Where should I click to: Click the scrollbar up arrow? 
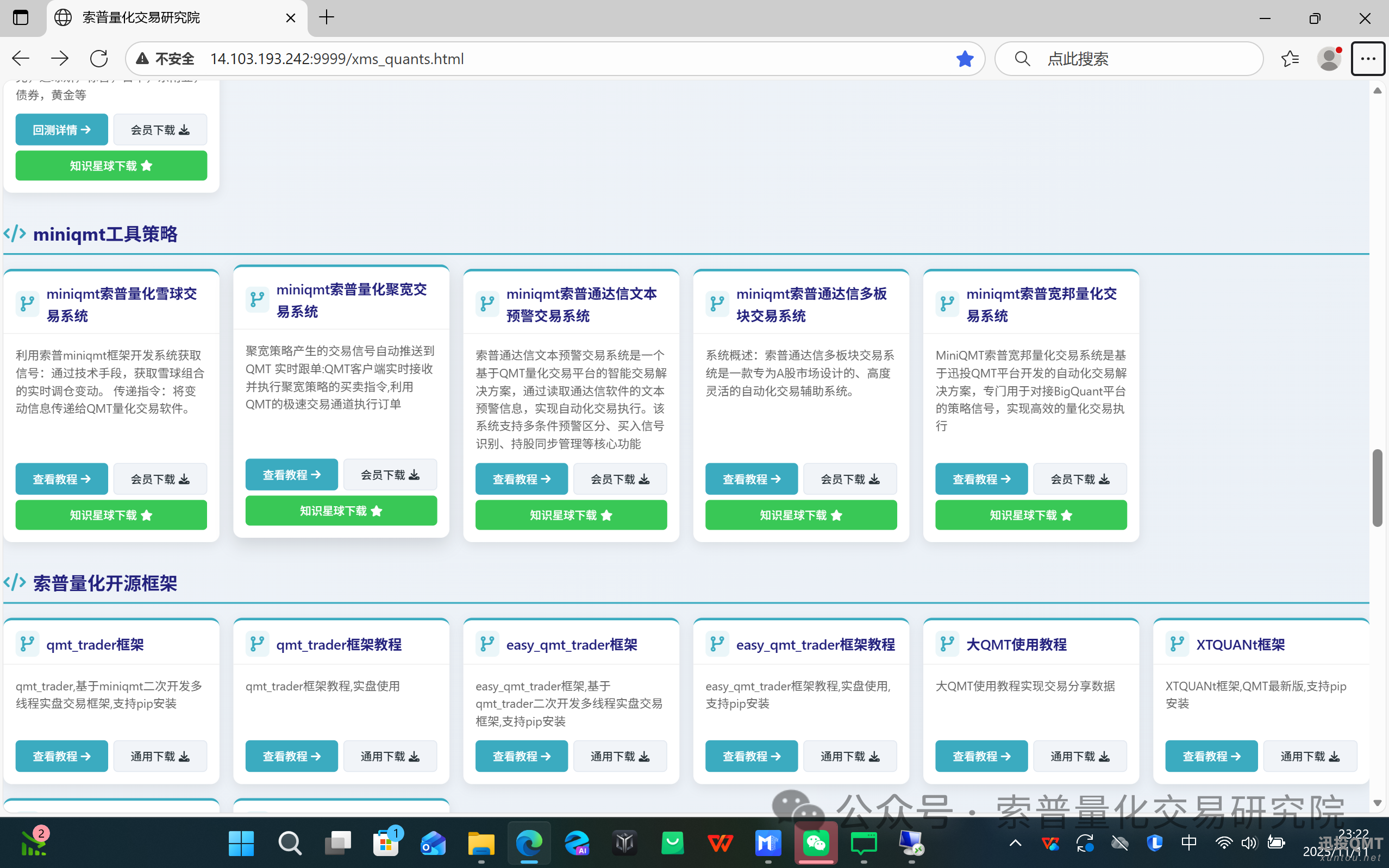coord(1378,91)
